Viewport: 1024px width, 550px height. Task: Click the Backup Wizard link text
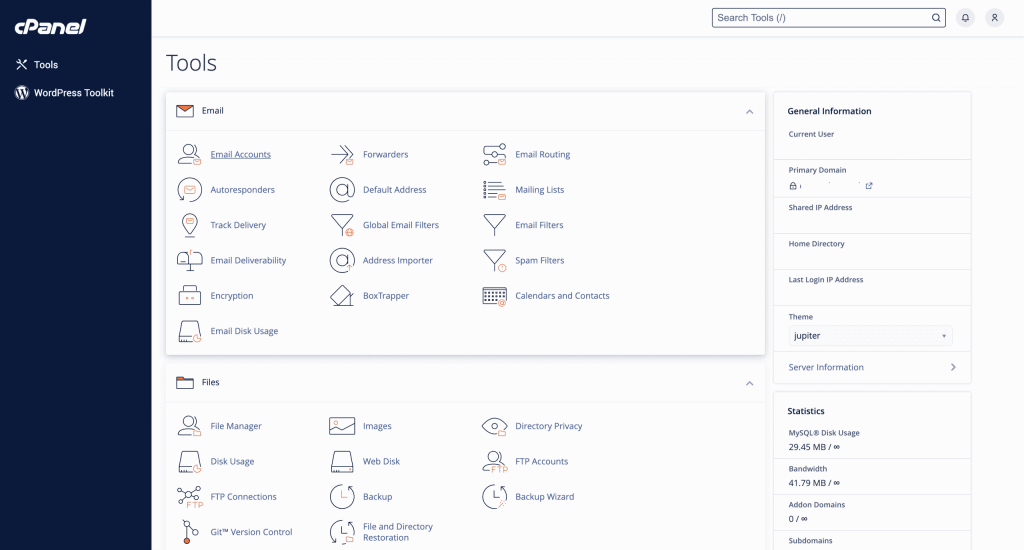pos(545,496)
